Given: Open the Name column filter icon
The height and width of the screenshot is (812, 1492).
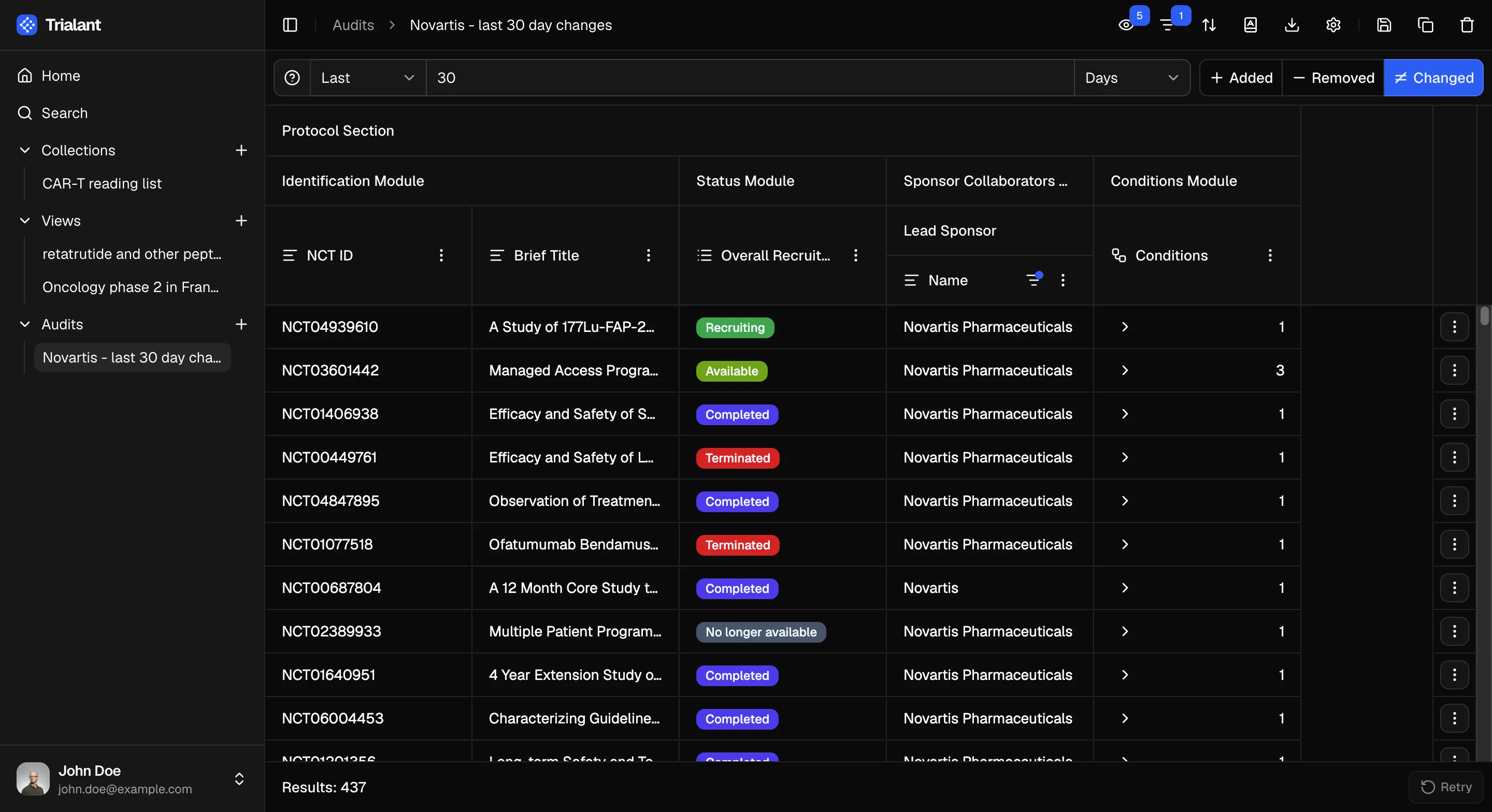Looking at the screenshot, I should (1034, 280).
